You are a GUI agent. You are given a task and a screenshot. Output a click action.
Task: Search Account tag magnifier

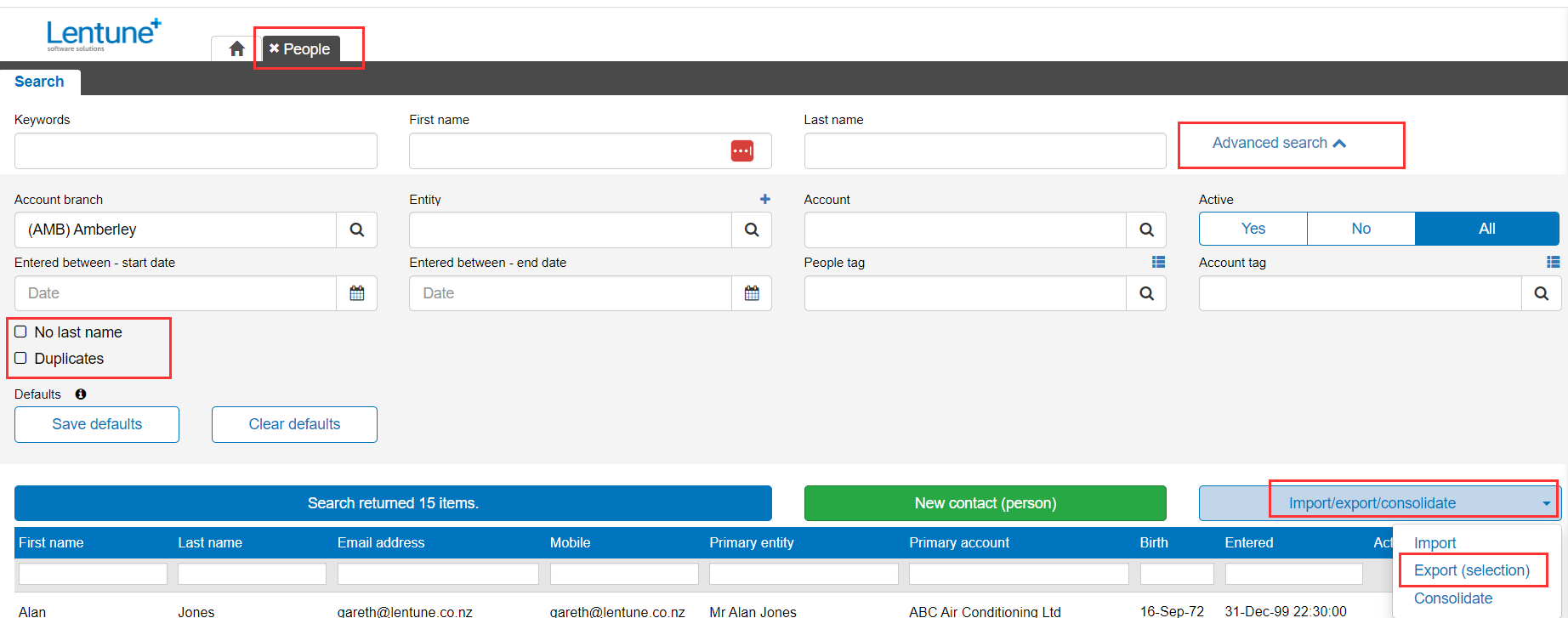coord(1541,293)
